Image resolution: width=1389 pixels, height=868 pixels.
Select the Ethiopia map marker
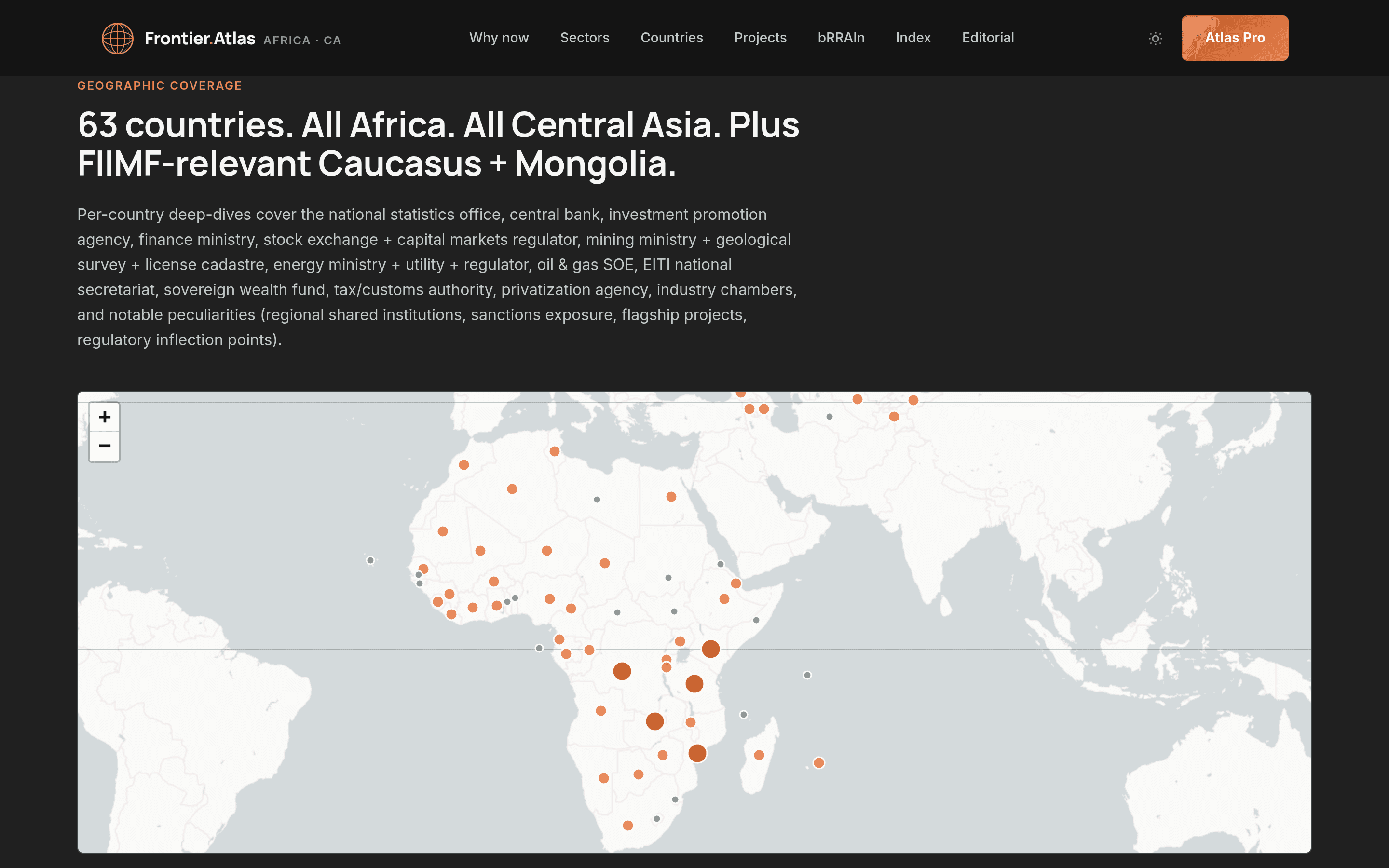pyautogui.click(x=724, y=599)
